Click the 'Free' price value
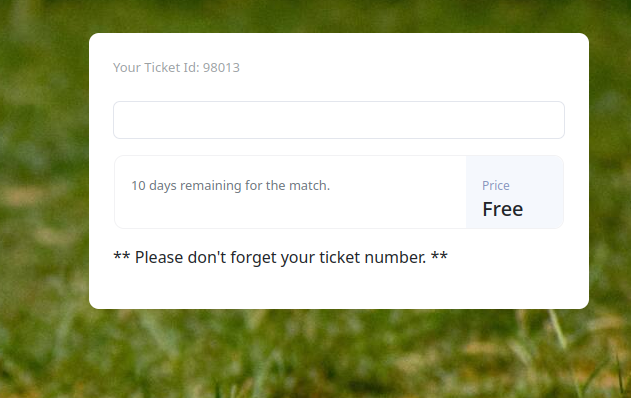This screenshot has width=631, height=398. click(503, 209)
